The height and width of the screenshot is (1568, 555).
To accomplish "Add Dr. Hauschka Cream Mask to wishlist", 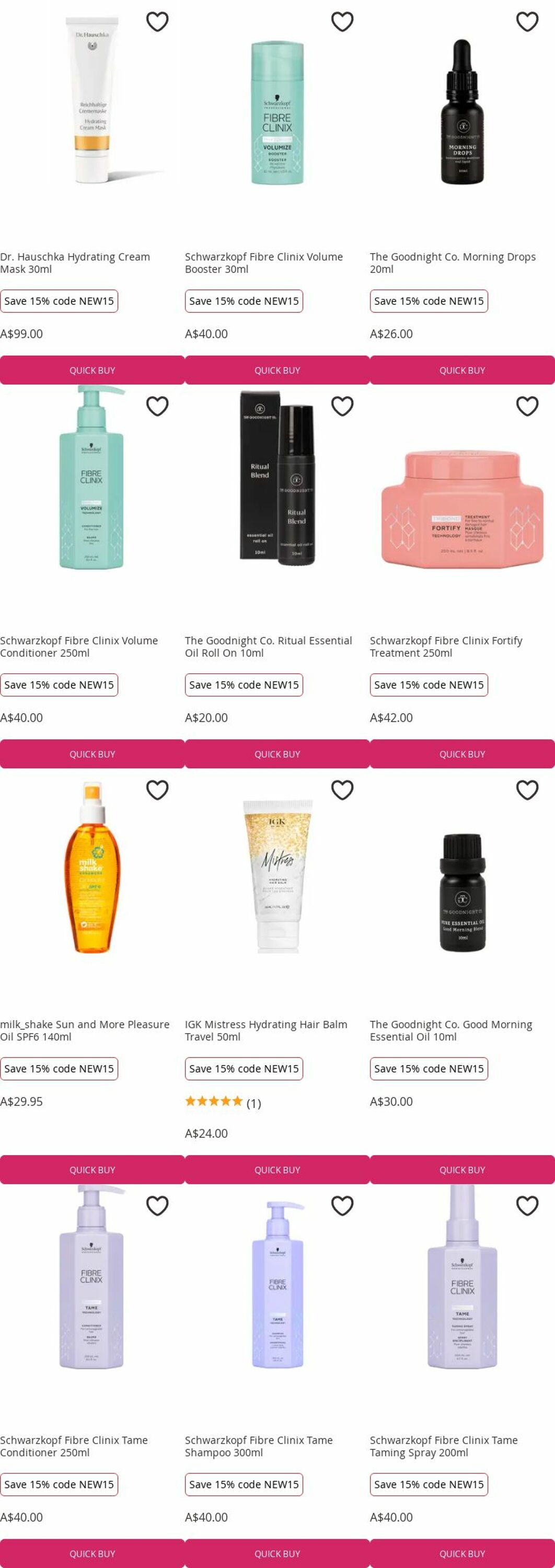I will click(x=157, y=22).
